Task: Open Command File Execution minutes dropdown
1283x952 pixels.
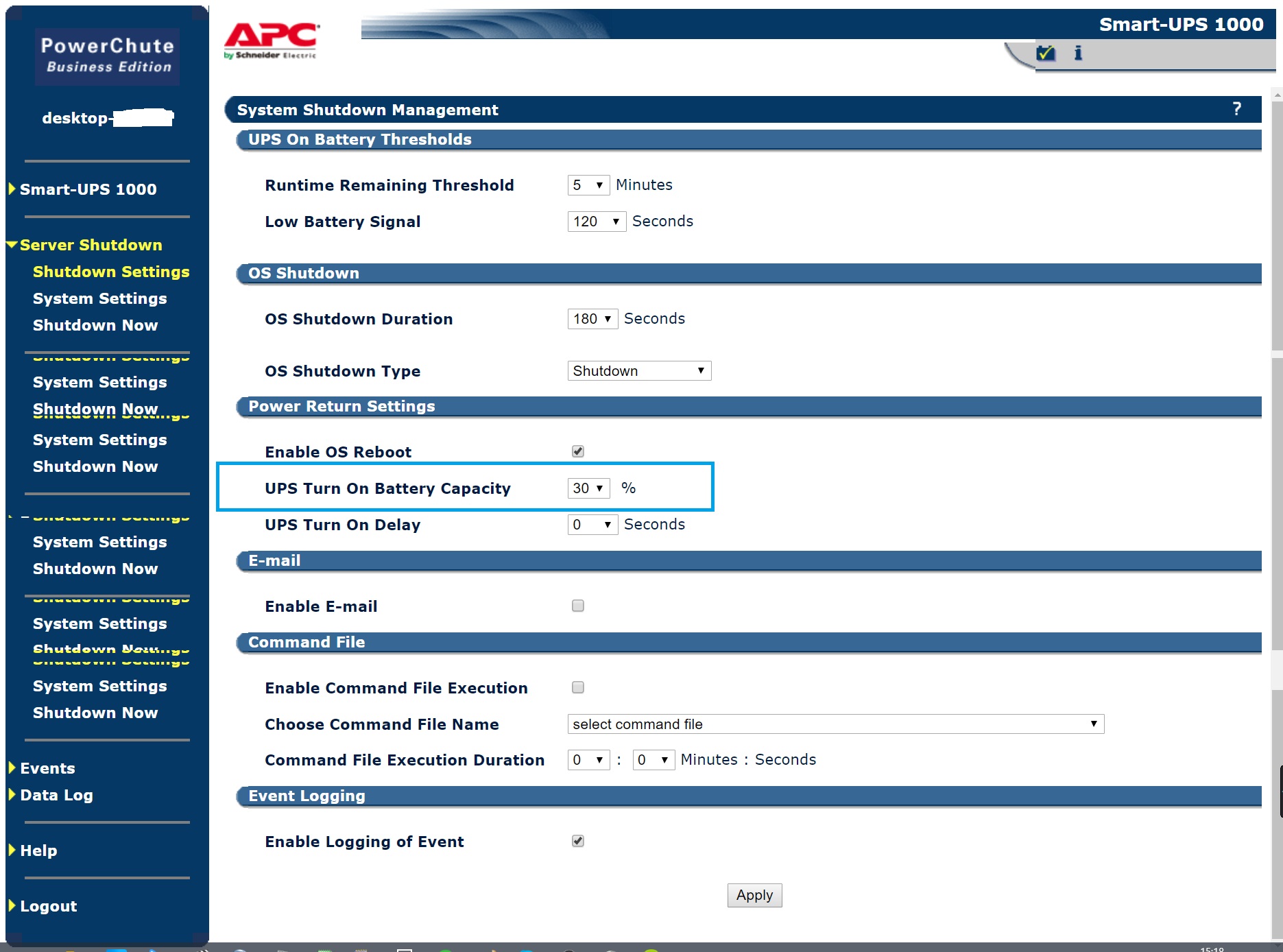Action: pos(588,760)
